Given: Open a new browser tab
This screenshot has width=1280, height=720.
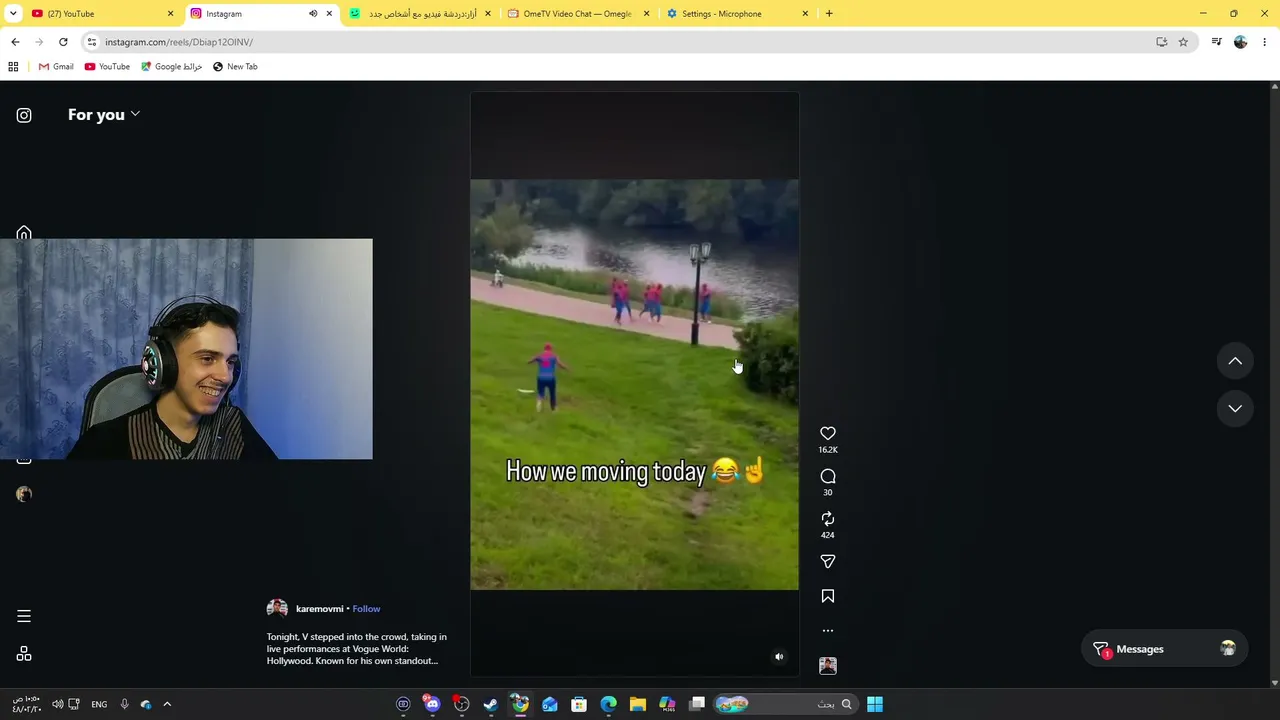Looking at the screenshot, I should tap(829, 14).
